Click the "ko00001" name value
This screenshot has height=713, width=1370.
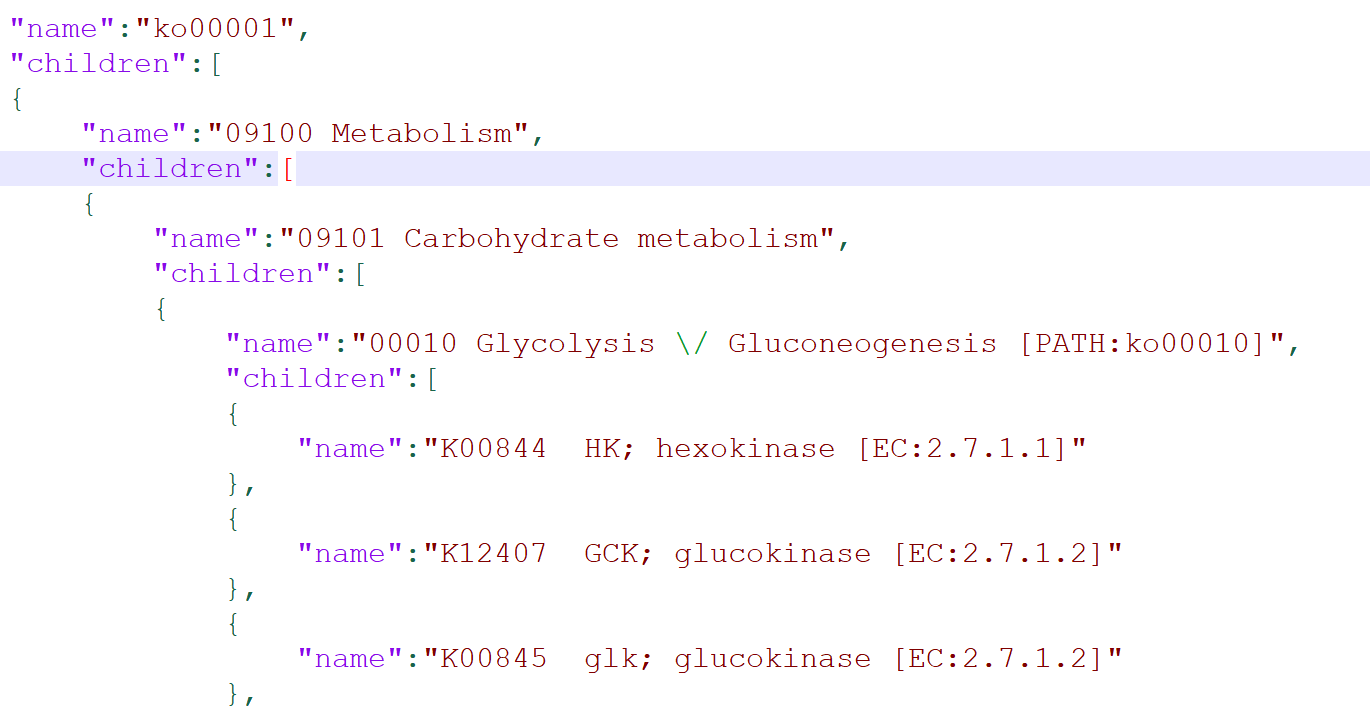[215, 28]
